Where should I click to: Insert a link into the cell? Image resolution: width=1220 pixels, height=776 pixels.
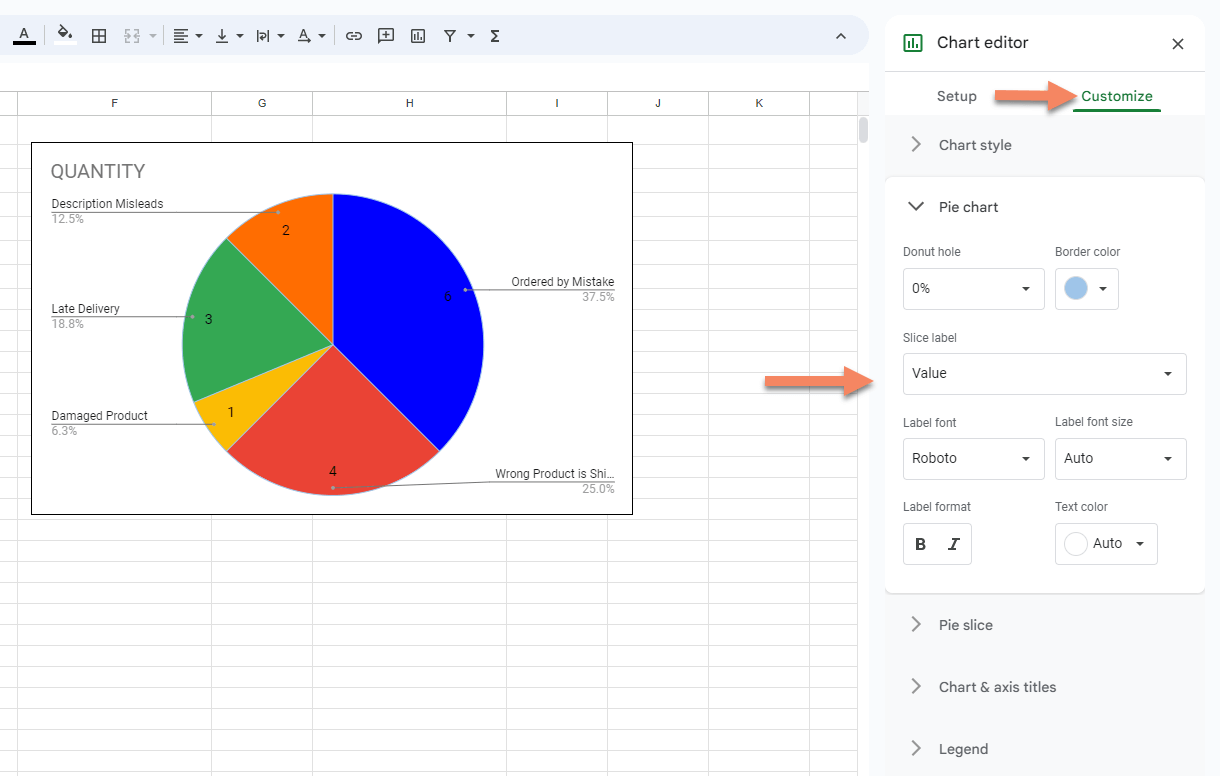[x=353, y=35]
